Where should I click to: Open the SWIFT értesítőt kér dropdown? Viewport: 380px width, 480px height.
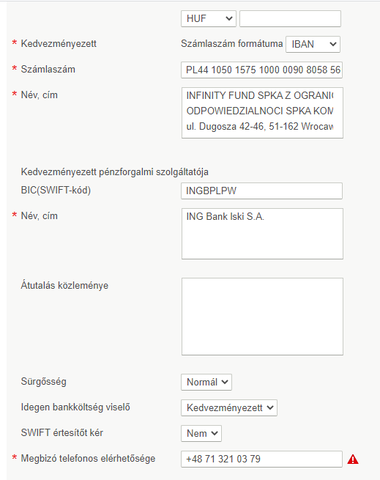point(201,433)
